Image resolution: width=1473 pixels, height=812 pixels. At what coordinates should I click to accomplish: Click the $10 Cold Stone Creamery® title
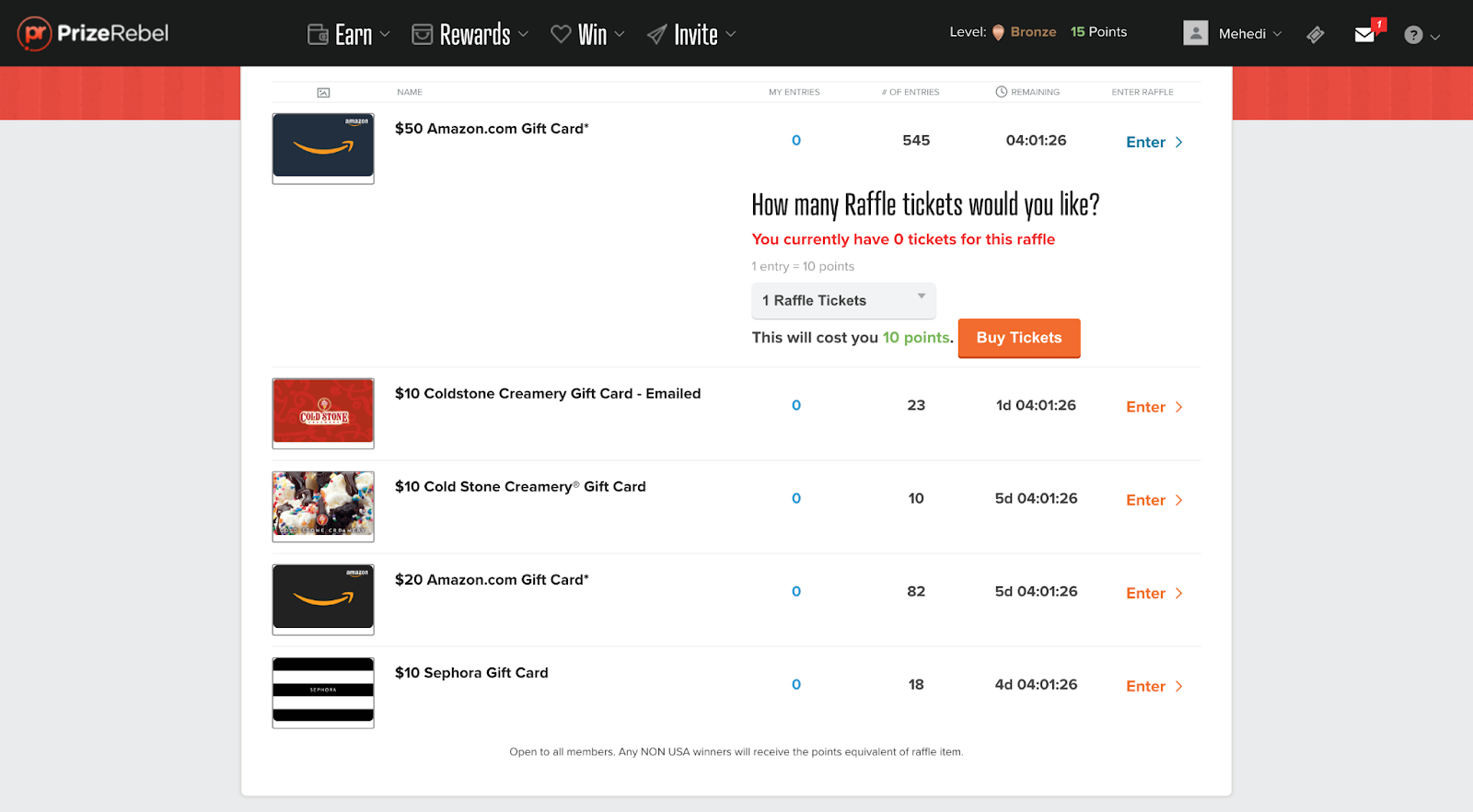tap(520, 487)
